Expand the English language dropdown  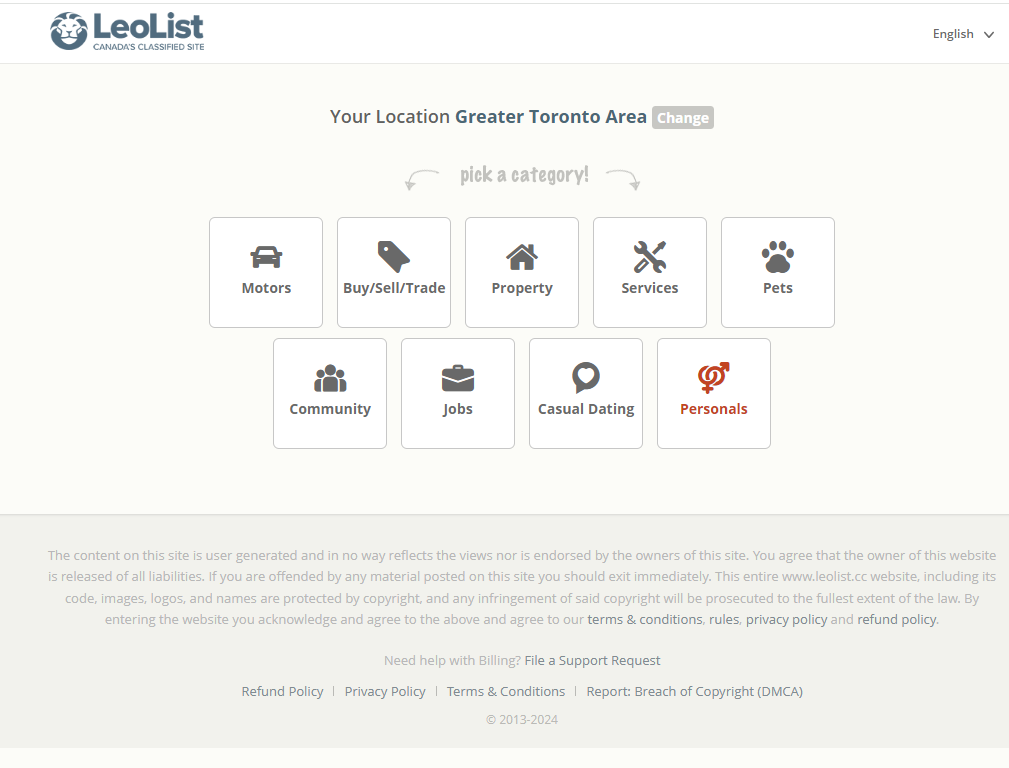pyautogui.click(x=953, y=34)
